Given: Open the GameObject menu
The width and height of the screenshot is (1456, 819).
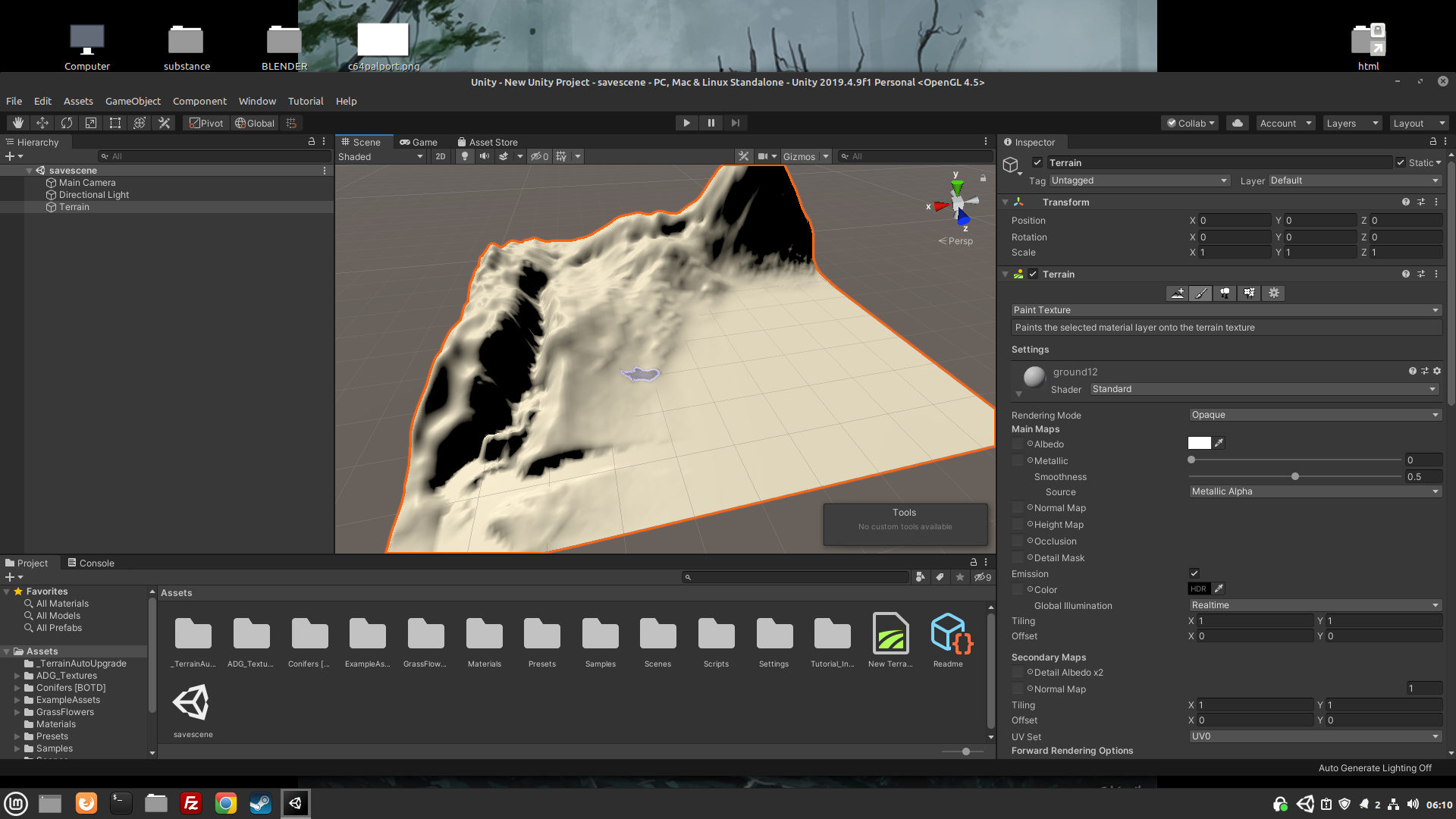Looking at the screenshot, I should click(x=133, y=101).
